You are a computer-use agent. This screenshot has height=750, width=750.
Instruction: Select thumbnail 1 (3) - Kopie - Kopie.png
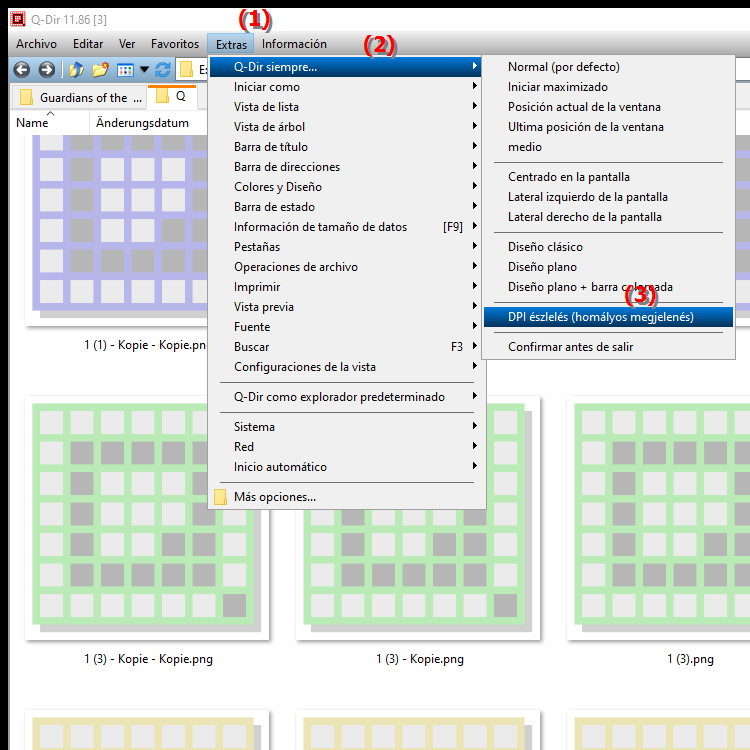[x=148, y=520]
